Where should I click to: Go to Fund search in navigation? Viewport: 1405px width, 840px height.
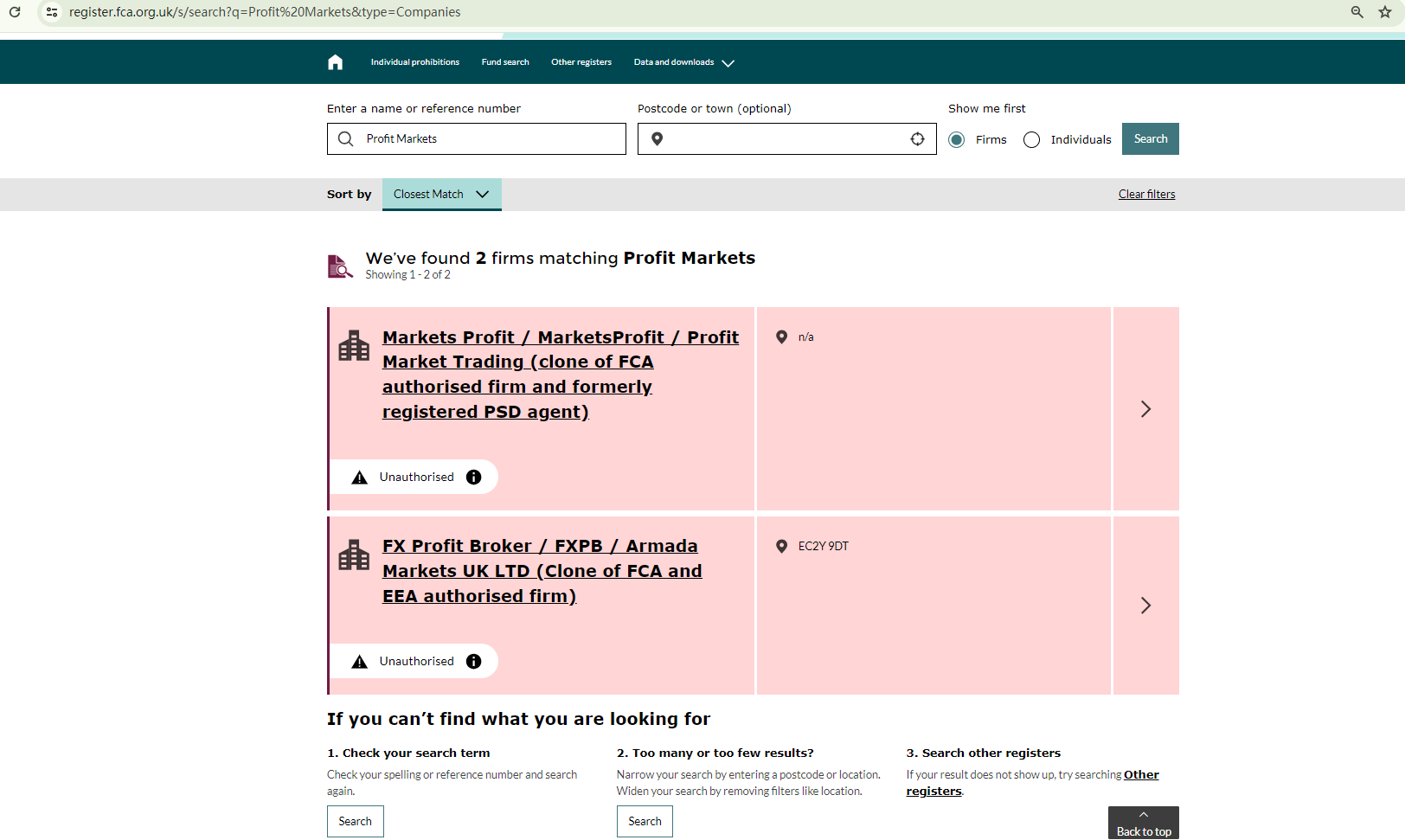point(505,62)
